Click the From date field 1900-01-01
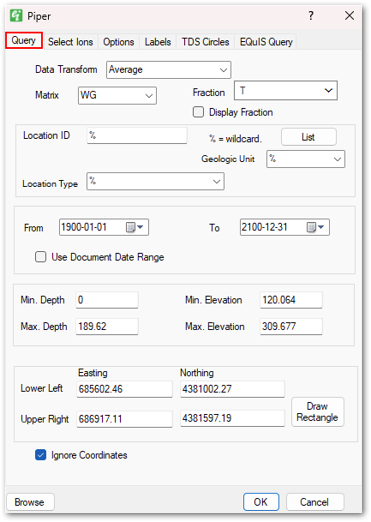The image size is (371, 522). (x=104, y=227)
